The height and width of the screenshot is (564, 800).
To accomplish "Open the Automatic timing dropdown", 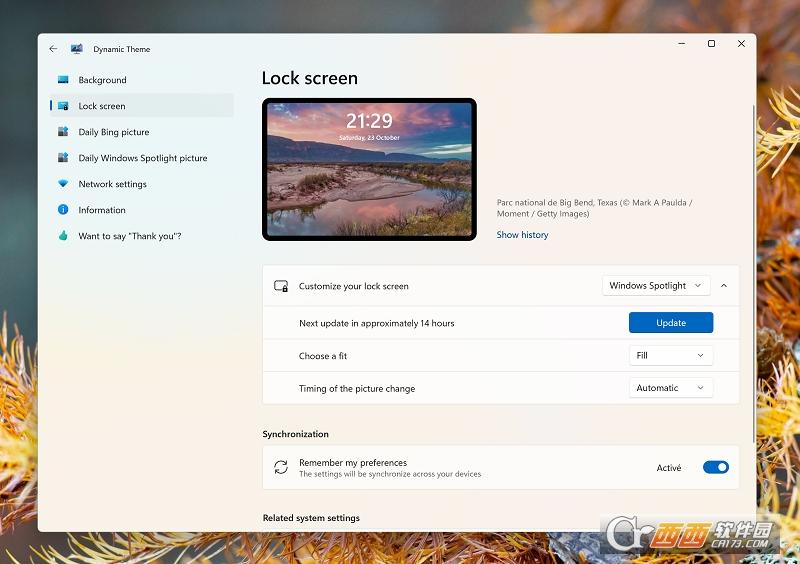I will [671, 388].
